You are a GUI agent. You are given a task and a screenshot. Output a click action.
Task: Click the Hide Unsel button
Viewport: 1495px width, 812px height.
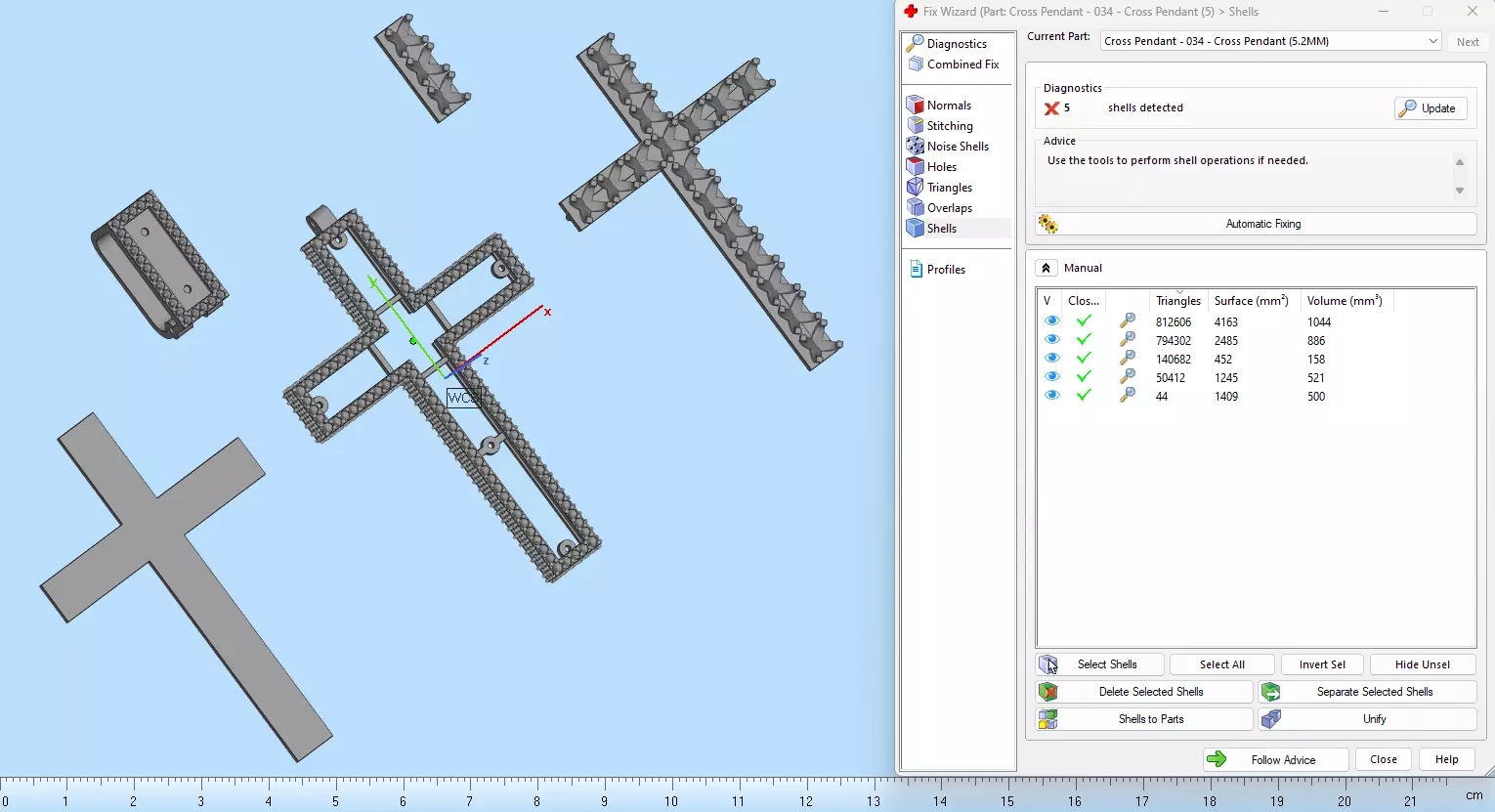[x=1423, y=664]
